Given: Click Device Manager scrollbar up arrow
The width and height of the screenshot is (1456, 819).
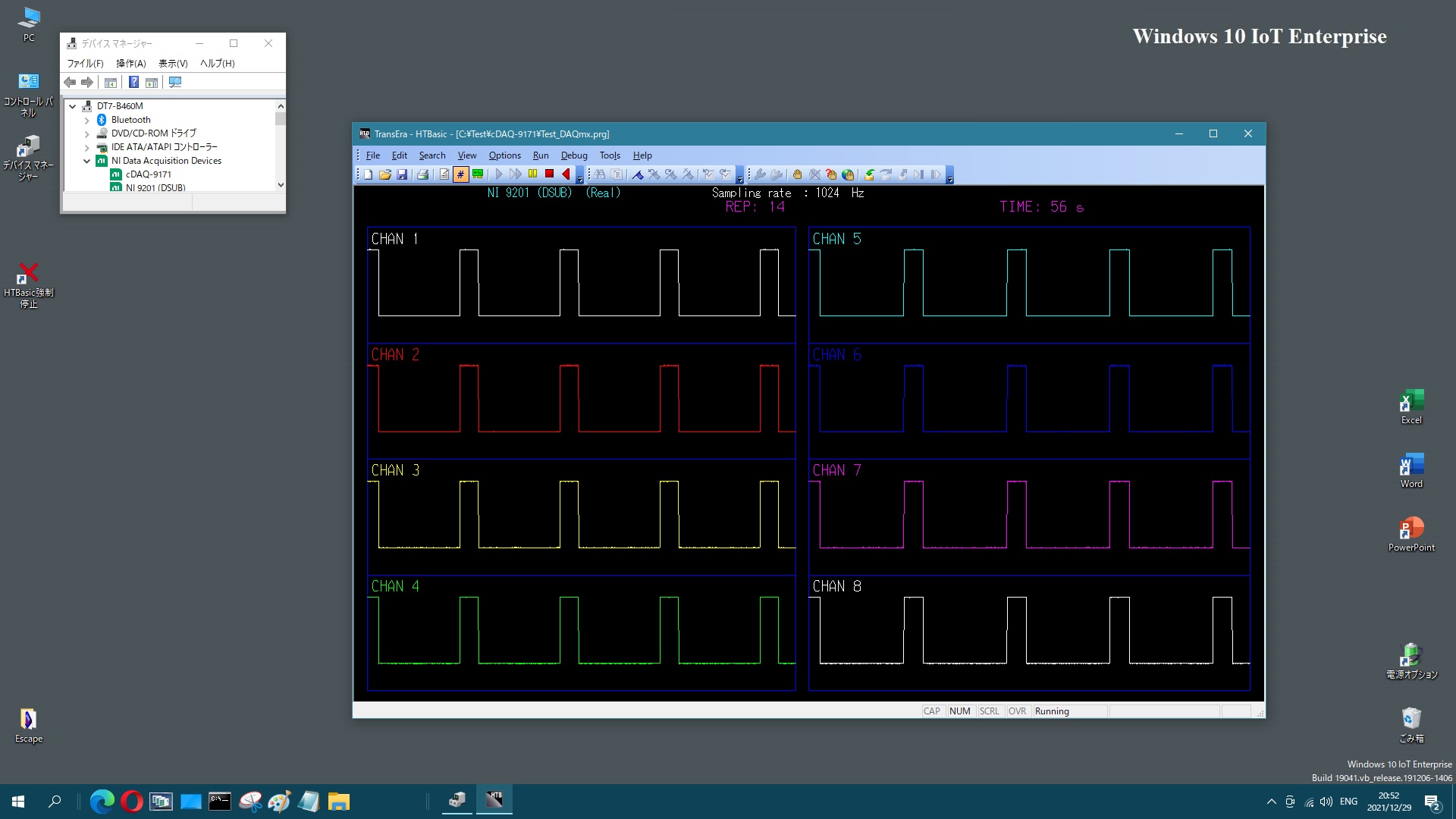Looking at the screenshot, I should click(x=281, y=106).
